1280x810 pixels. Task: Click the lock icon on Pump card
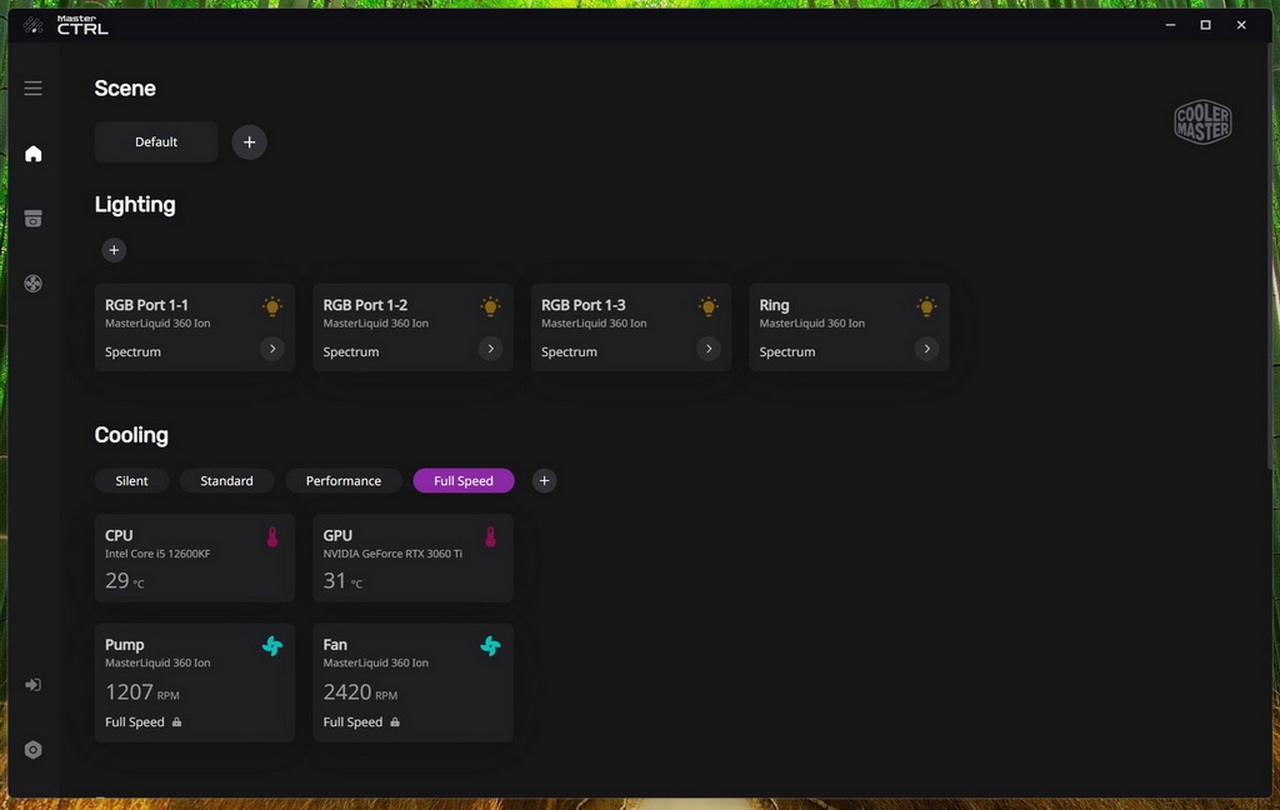point(177,722)
